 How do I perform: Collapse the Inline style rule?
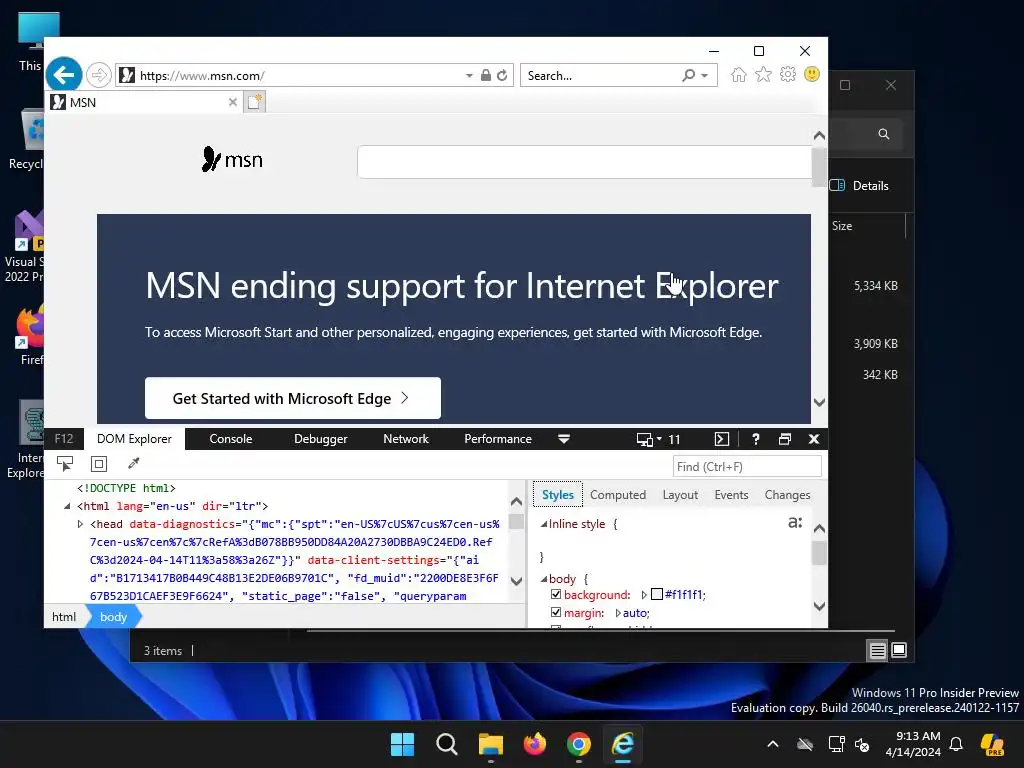coord(543,524)
